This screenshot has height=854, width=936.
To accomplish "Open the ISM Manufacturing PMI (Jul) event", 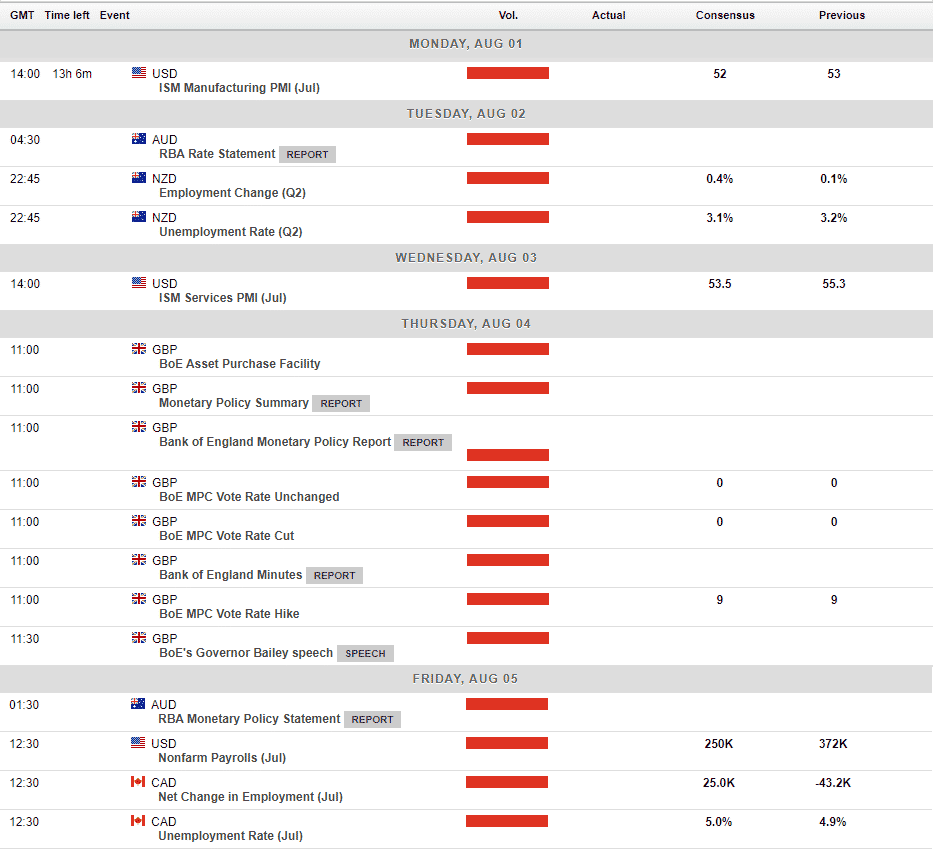I will (x=239, y=88).
